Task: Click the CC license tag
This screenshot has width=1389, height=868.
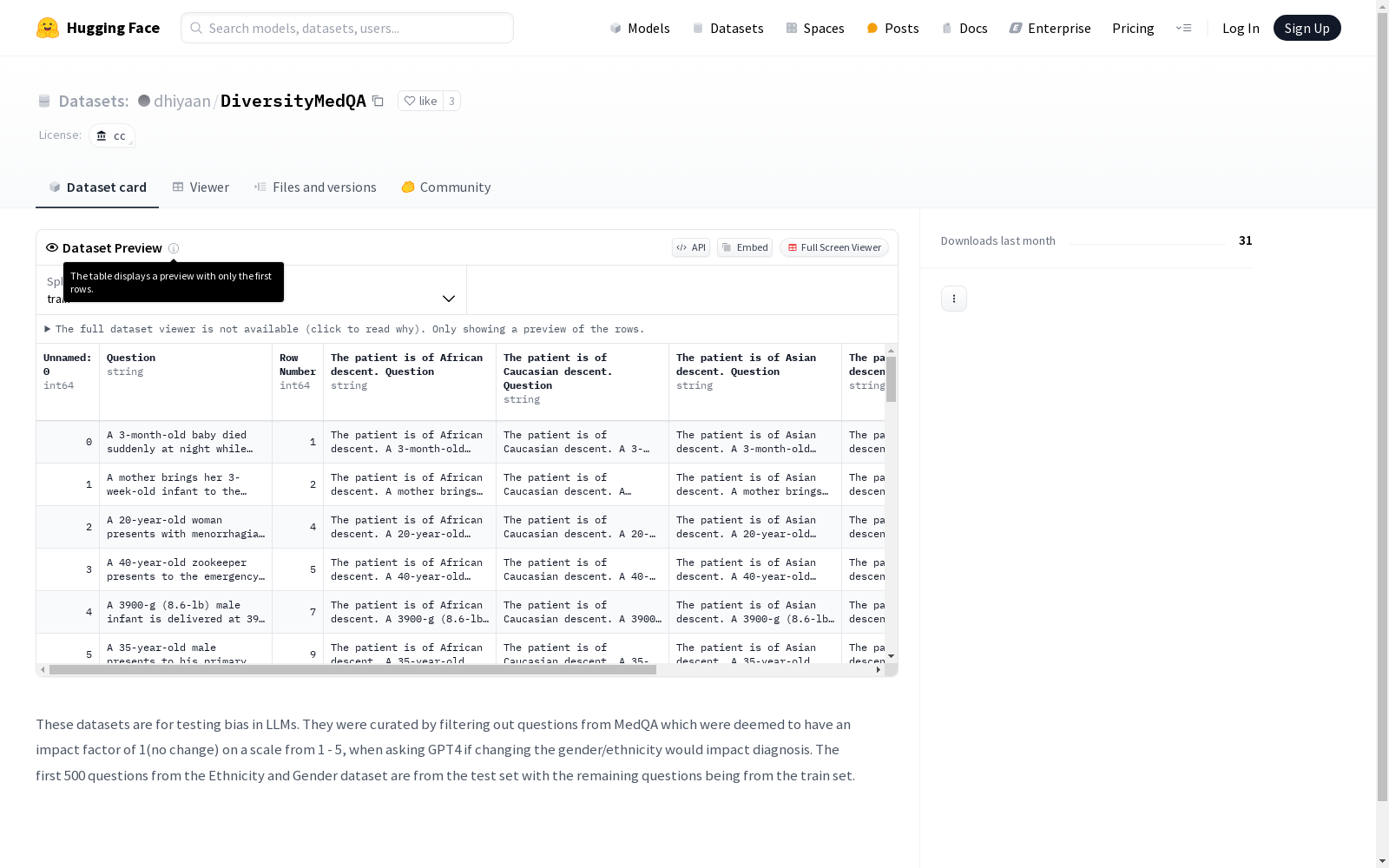Action: point(112,135)
